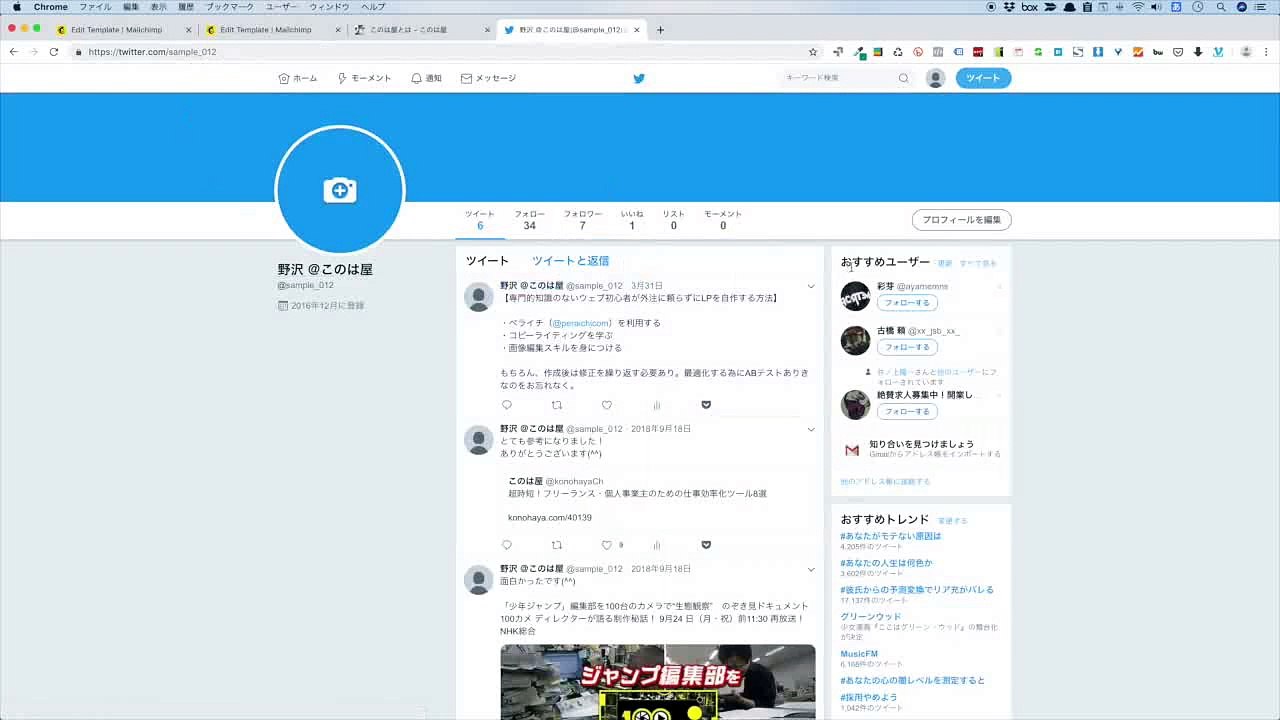Open the #あなたがモテない原因は trend
Image resolution: width=1280 pixels, height=720 pixels.
point(890,536)
